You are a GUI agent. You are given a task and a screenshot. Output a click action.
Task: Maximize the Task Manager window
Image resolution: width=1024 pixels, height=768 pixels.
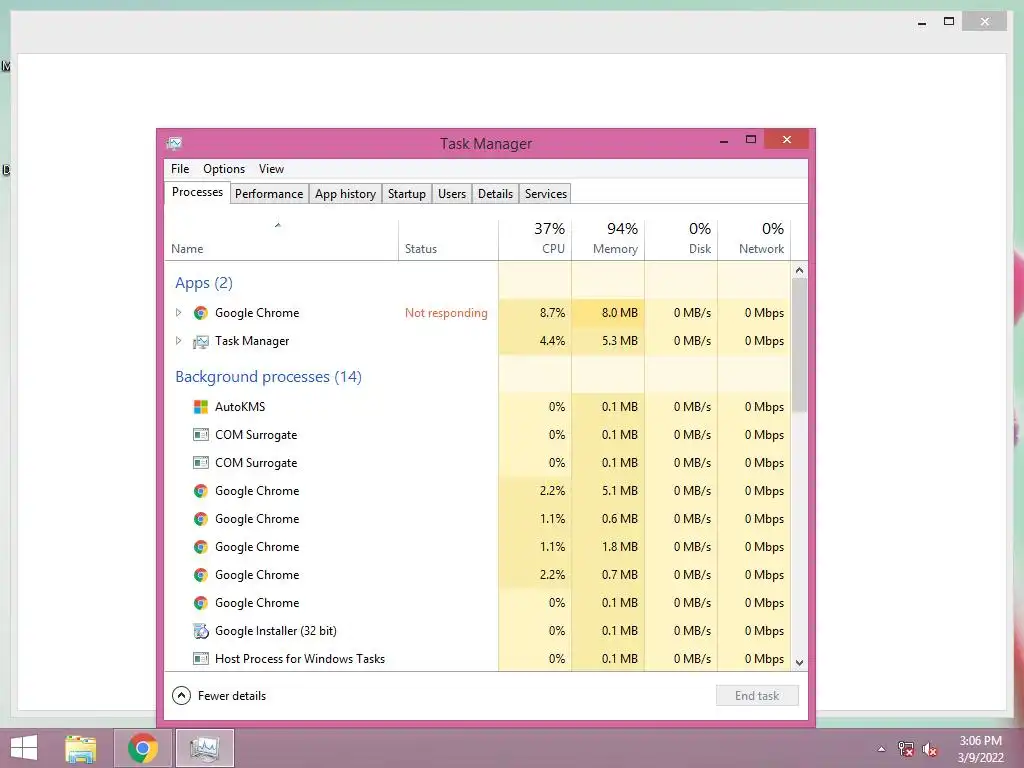click(x=750, y=140)
